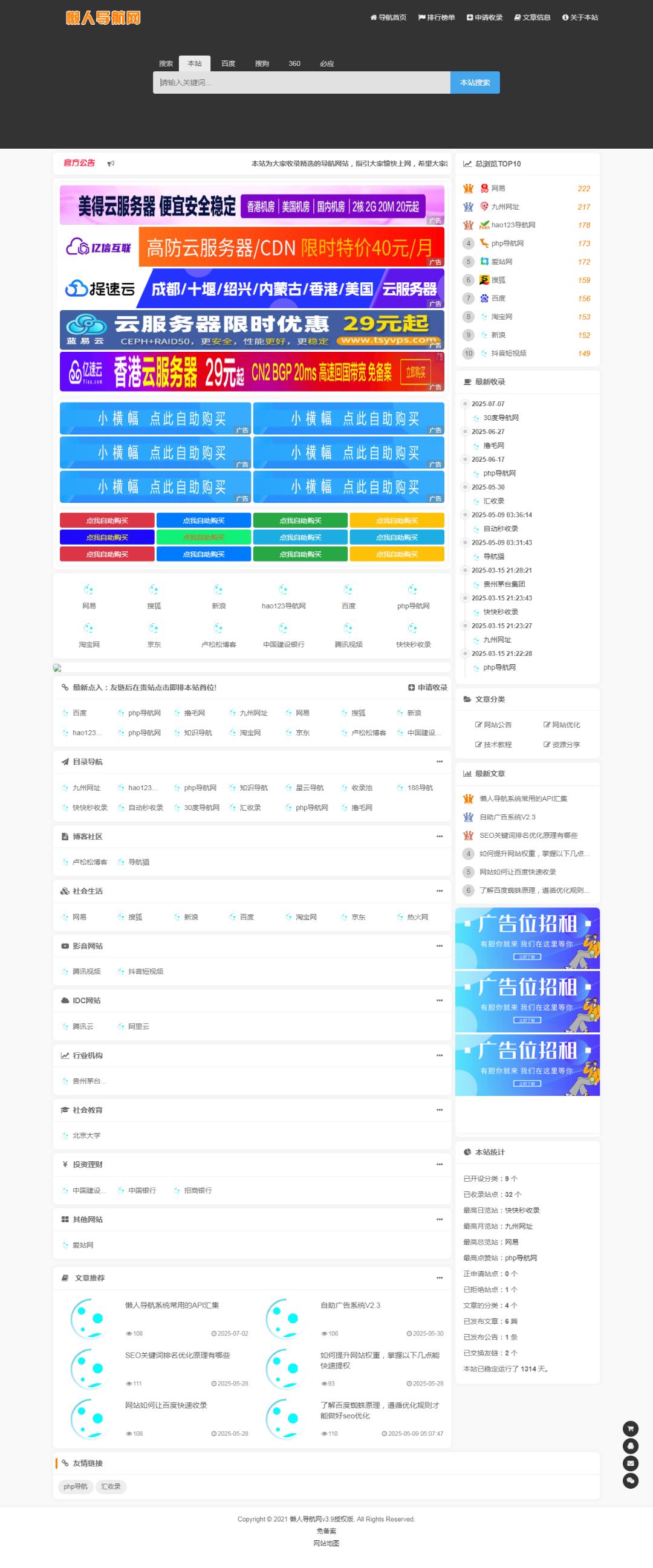Expand more of the 目录导航 section
Screen dimensions: 653x1568
tap(440, 762)
